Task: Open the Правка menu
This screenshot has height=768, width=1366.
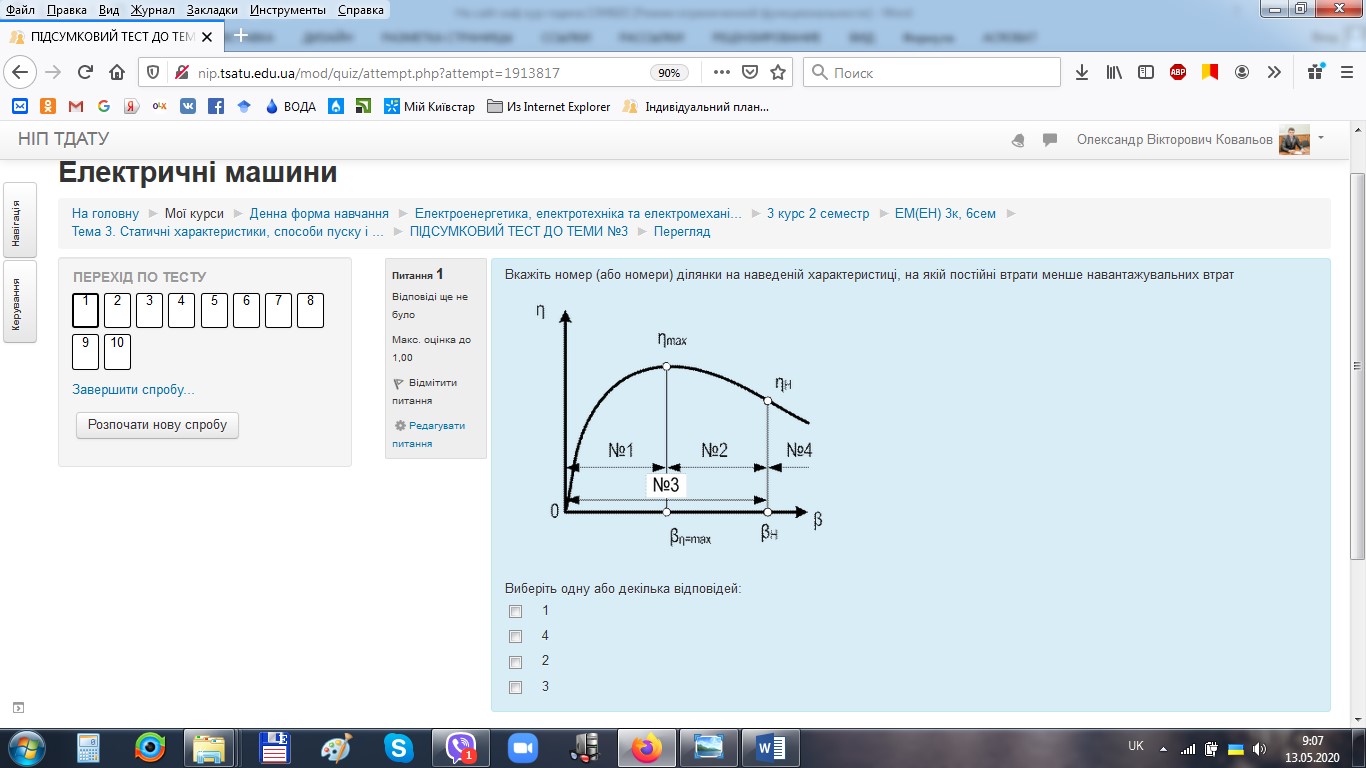Action: click(x=67, y=10)
